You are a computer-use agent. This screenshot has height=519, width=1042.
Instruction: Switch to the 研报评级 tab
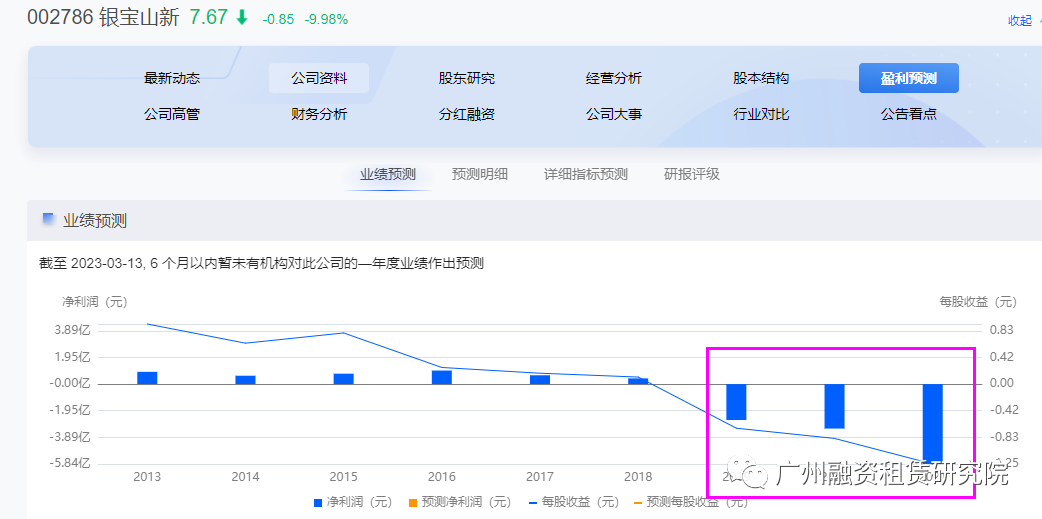coord(692,175)
